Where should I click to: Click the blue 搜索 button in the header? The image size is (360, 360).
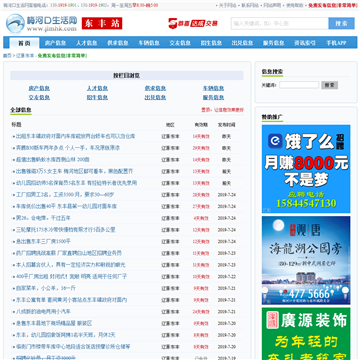(341, 23)
